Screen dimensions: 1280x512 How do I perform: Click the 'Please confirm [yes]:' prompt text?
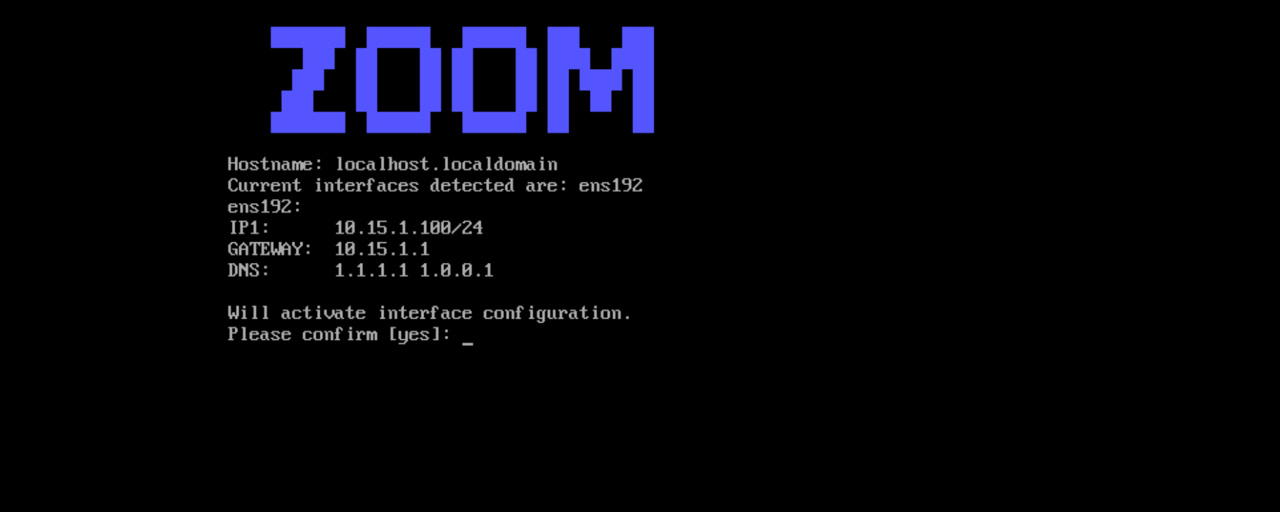tap(339, 334)
